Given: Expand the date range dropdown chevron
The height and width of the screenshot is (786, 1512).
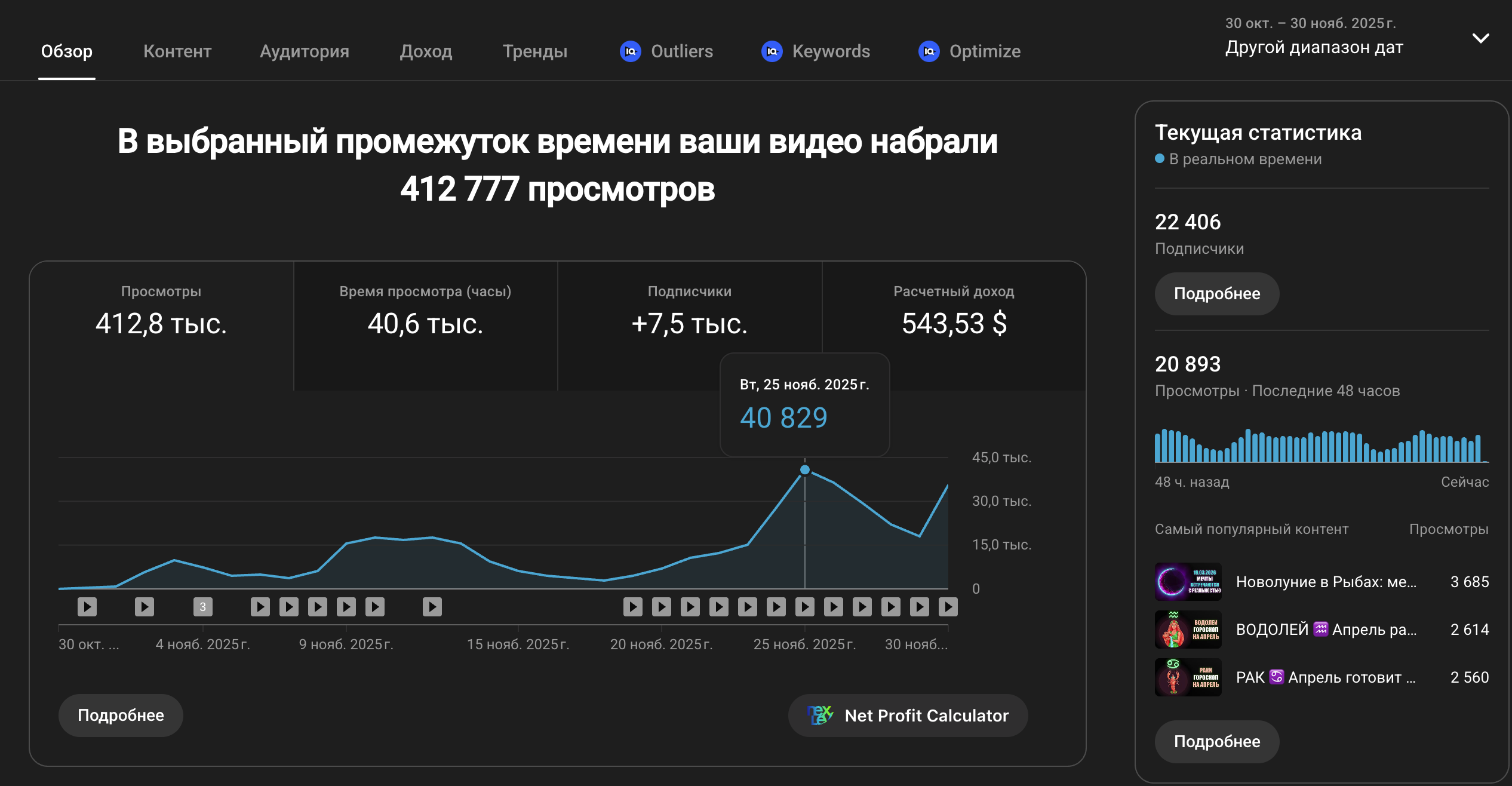Looking at the screenshot, I should (1480, 38).
